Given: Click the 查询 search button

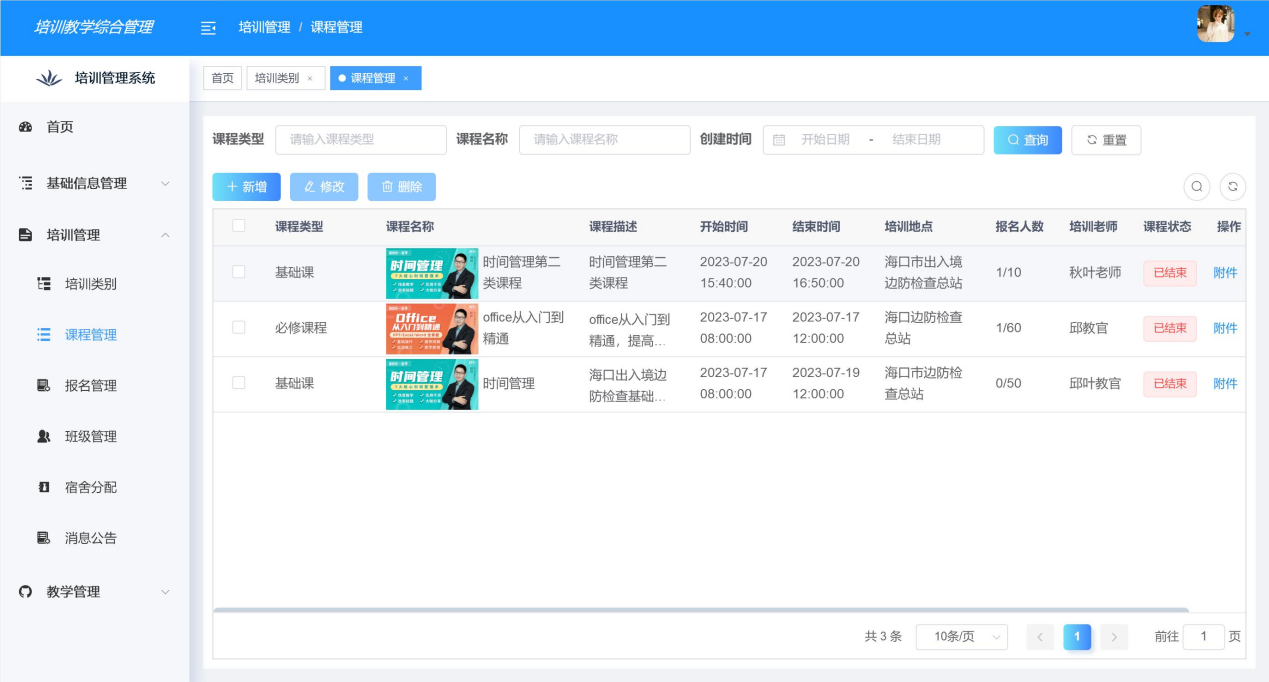Looking at the screenshot, I should coord(1027,140).
